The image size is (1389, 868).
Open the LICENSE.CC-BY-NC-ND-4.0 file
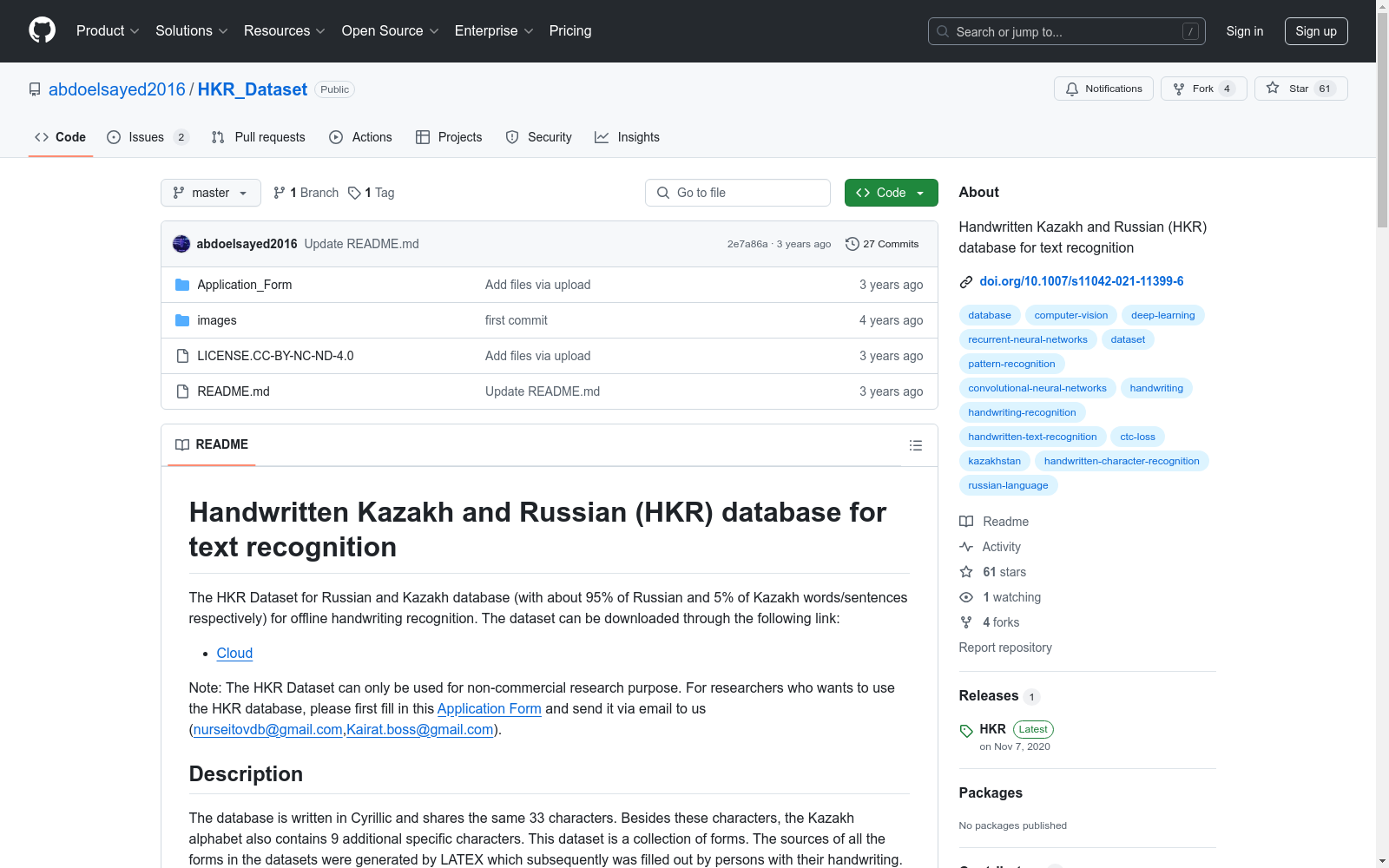click(275, 356)
